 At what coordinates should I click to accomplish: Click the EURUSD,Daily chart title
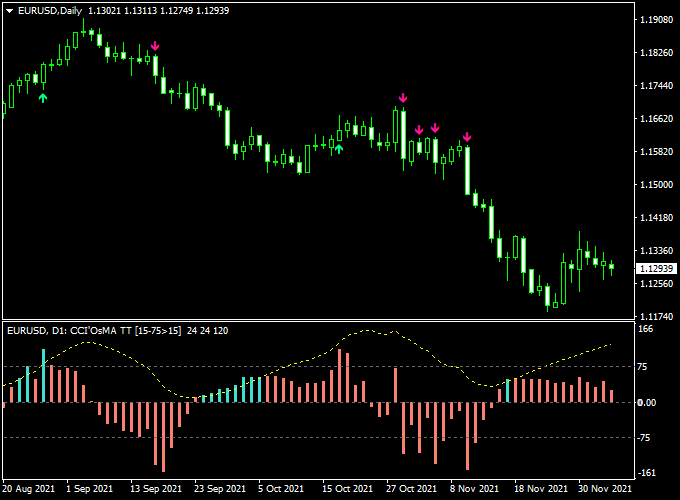coord(50,11)
